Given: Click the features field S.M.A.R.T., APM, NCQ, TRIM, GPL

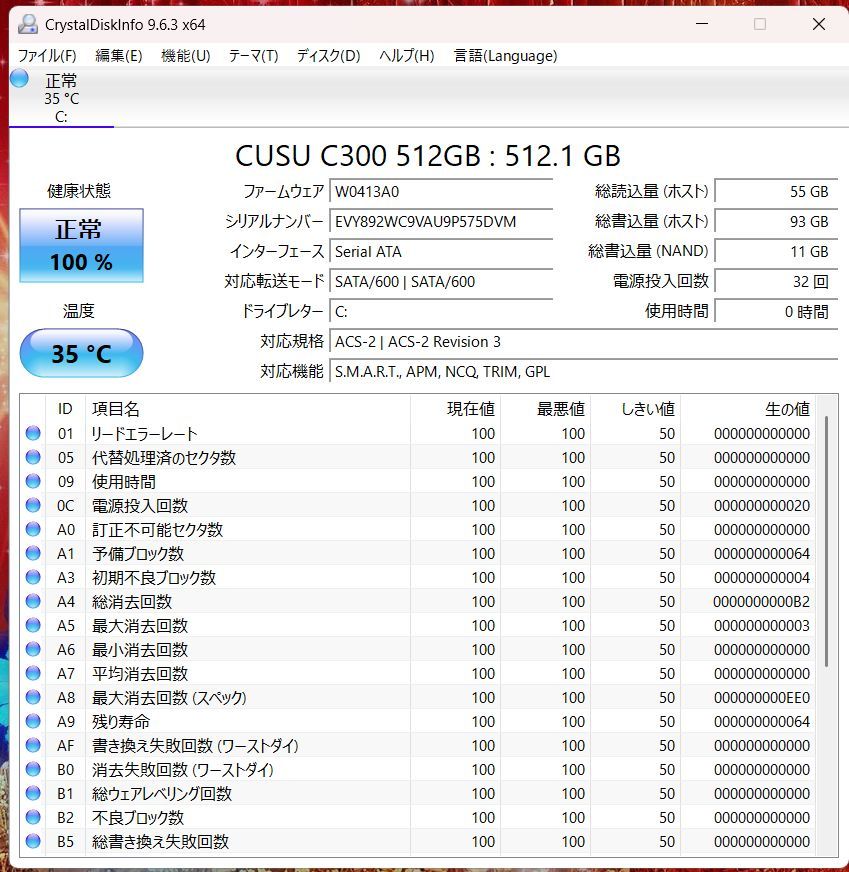Looking at the screenshot, I should pyautogui.click(x=584, y=371).
